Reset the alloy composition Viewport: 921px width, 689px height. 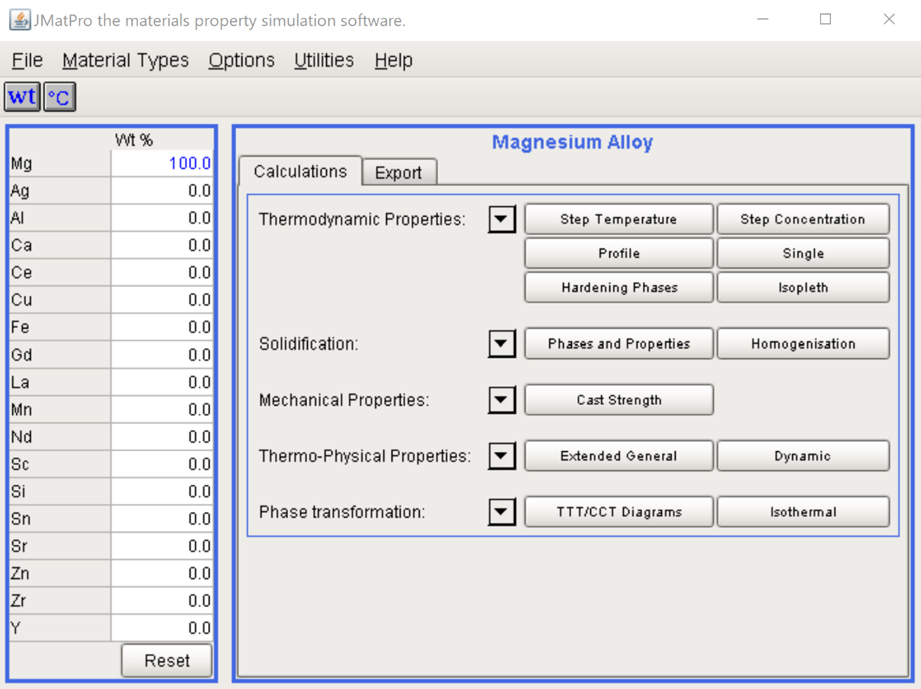click(167, 661)
